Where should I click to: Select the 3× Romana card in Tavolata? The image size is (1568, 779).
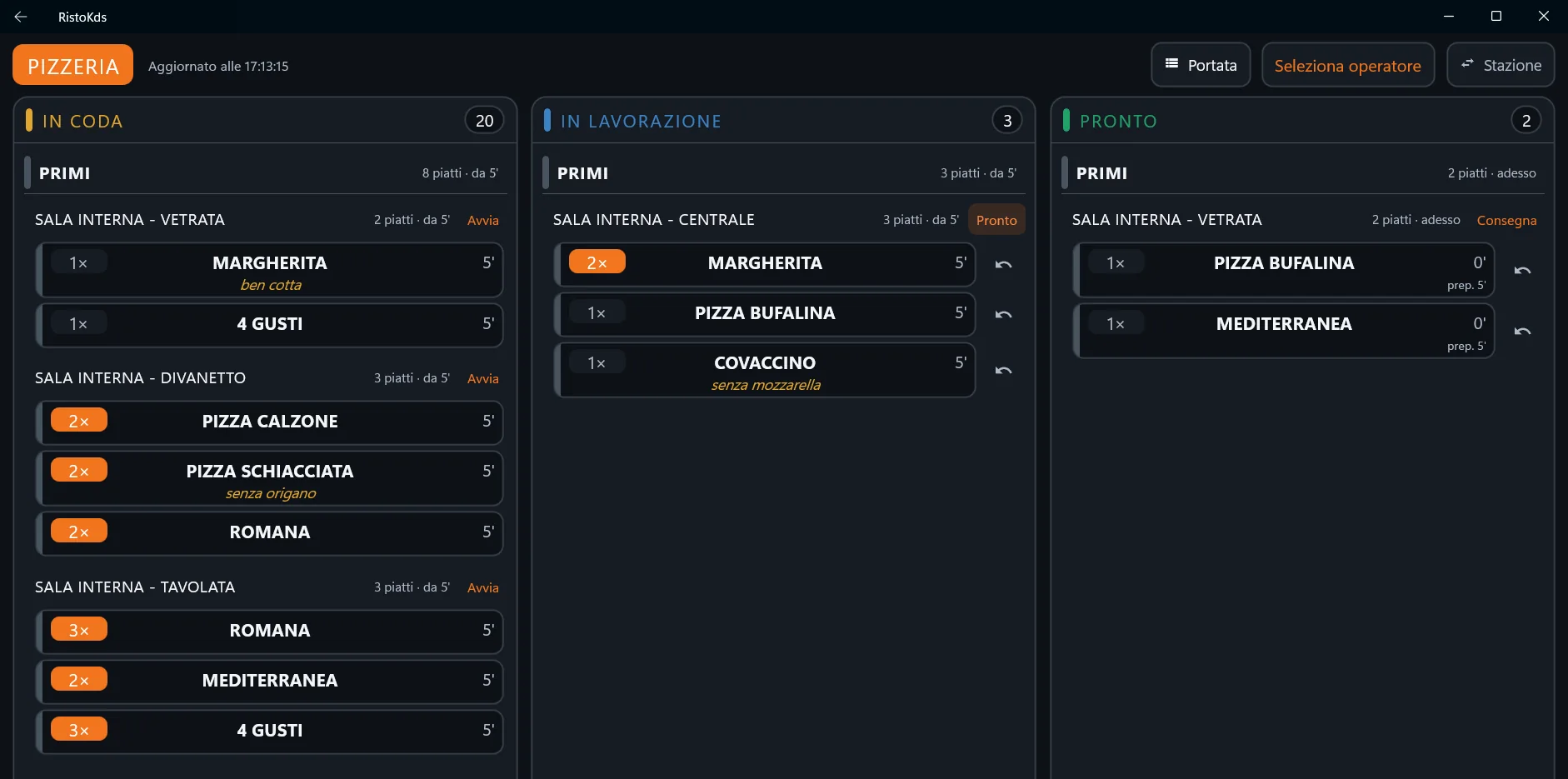(270, 632)
